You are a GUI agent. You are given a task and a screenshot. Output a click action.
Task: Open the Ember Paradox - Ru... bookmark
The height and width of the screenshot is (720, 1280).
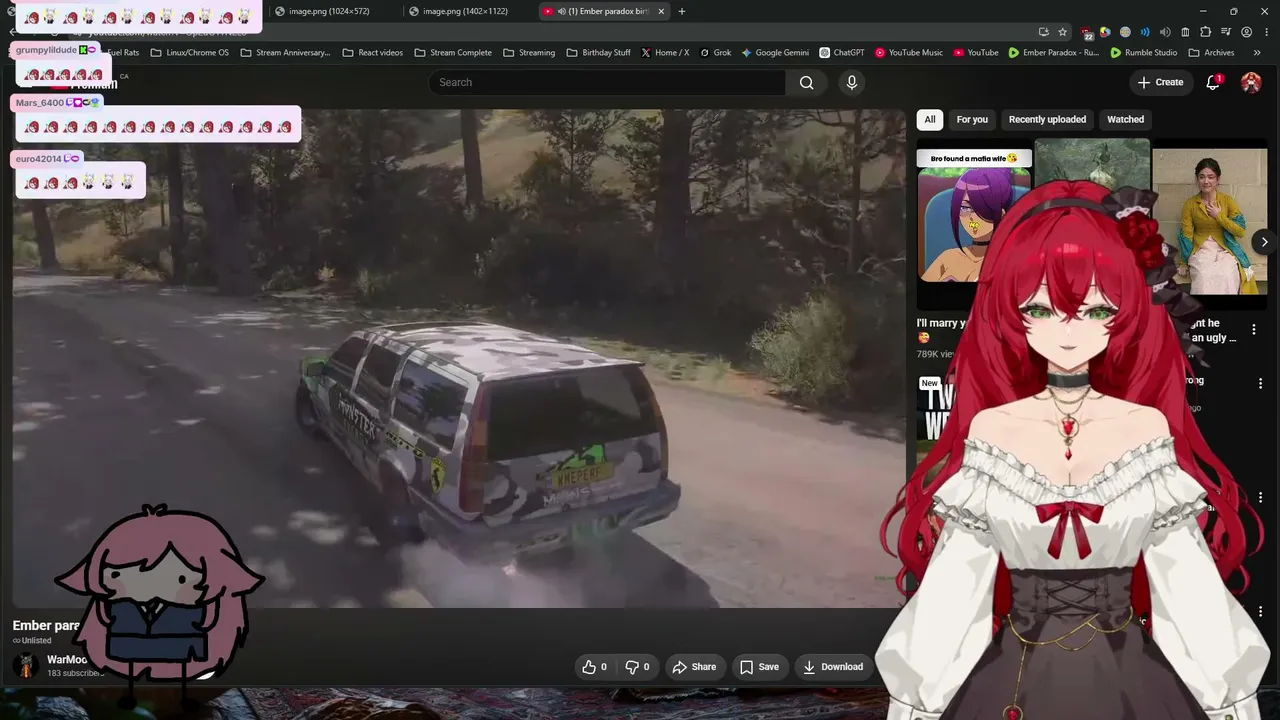1054,52
